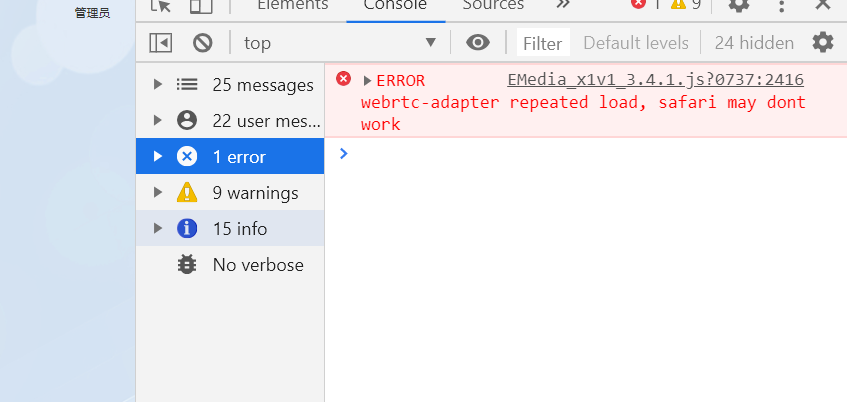Screen dimensions: 847x402
Task: Clear console with the ban icon
Action: pyautogui.click(x=203, y=43)
